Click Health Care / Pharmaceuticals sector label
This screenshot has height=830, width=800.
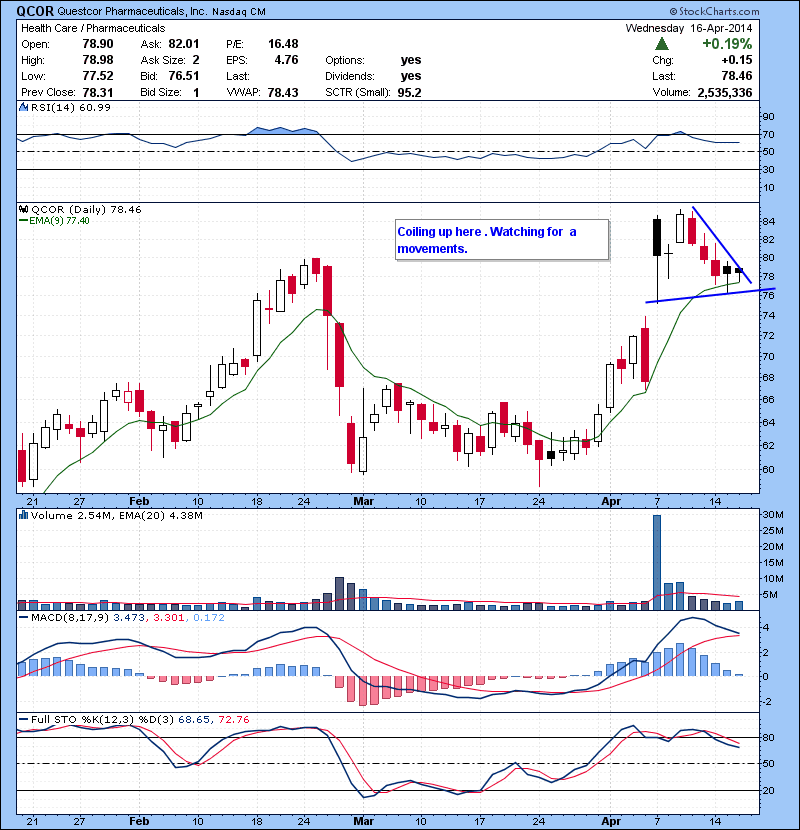93,28
